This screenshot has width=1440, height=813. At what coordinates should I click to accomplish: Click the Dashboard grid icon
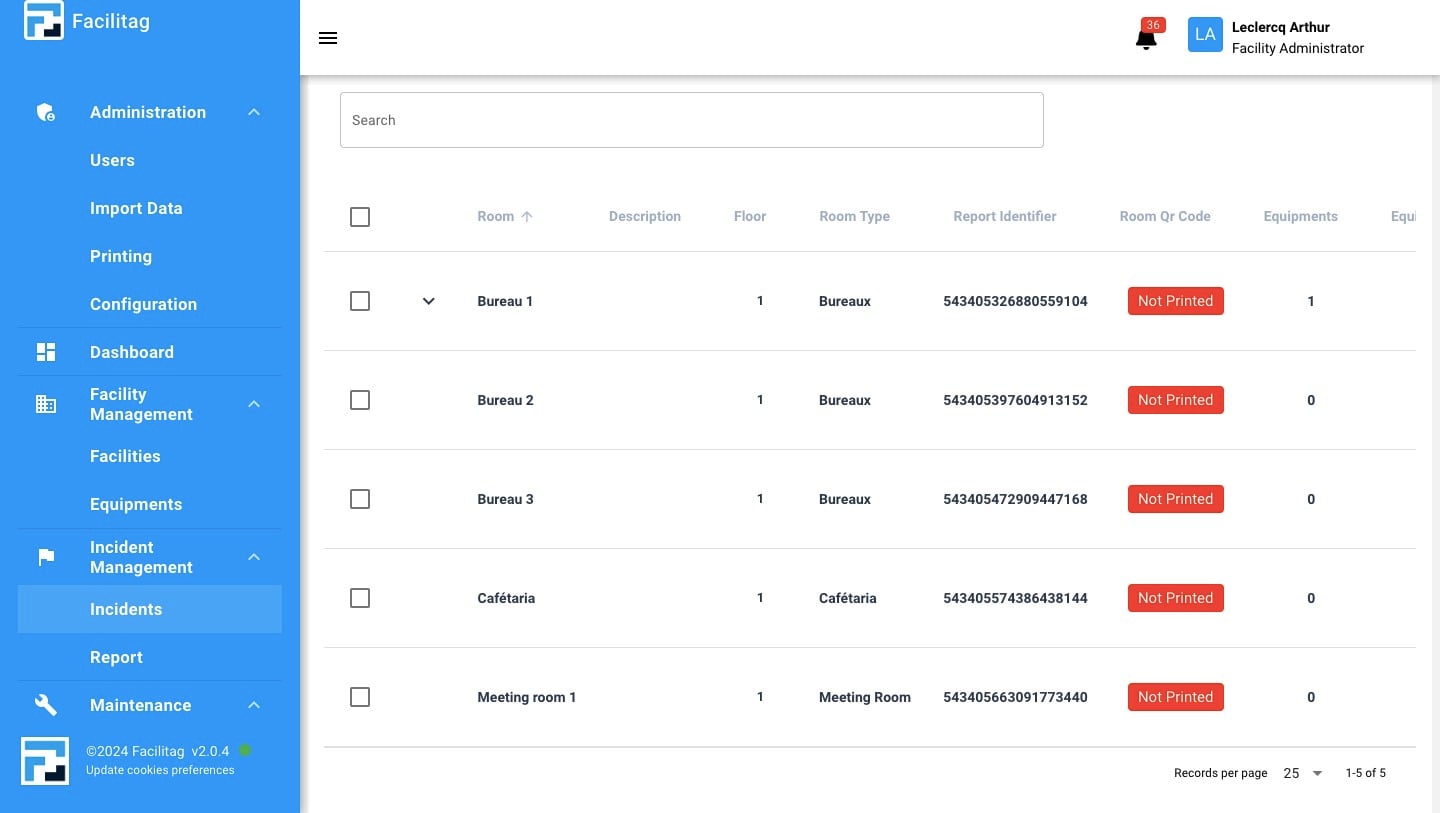(46, 352)
